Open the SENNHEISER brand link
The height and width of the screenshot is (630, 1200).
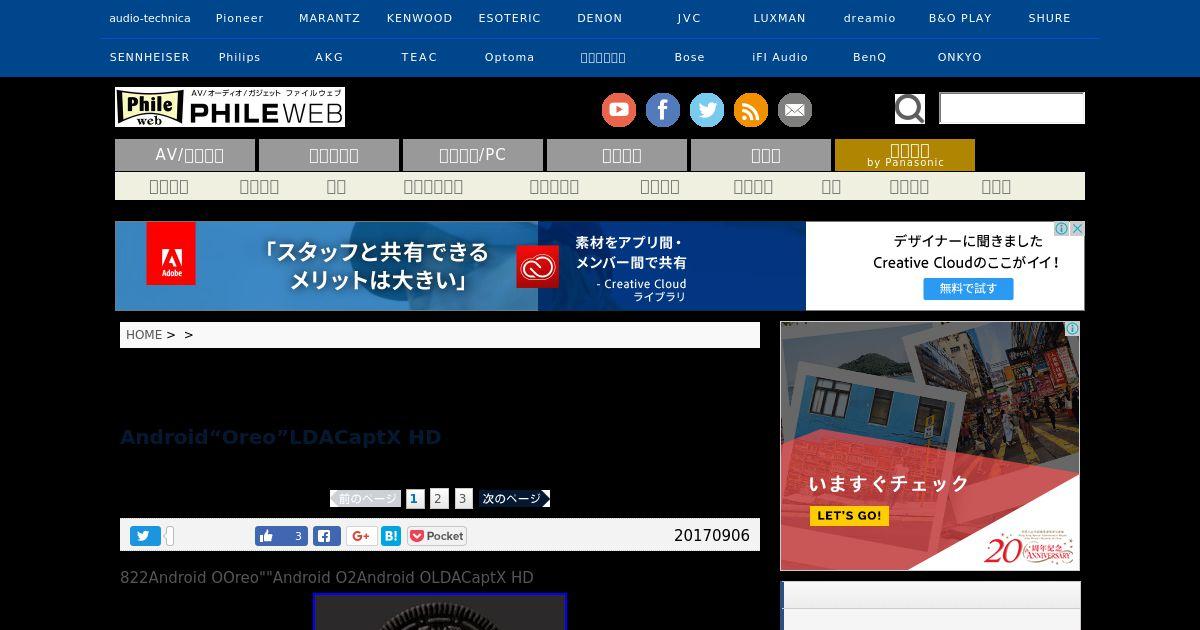(x=150, y=57)
